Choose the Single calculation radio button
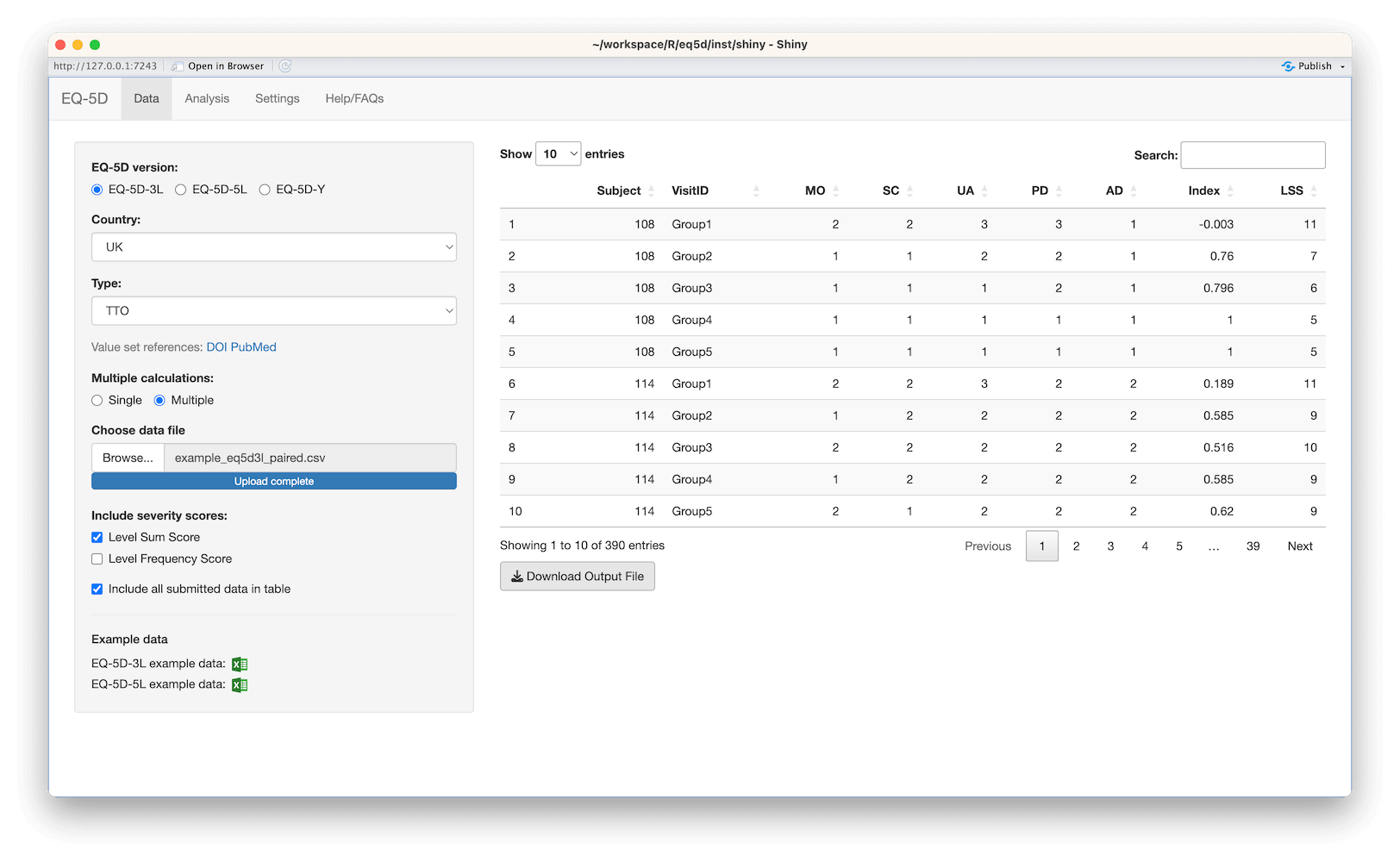The height and width of the screenshot is (861, 1400). pyautogui.click(x=97, y=401)
